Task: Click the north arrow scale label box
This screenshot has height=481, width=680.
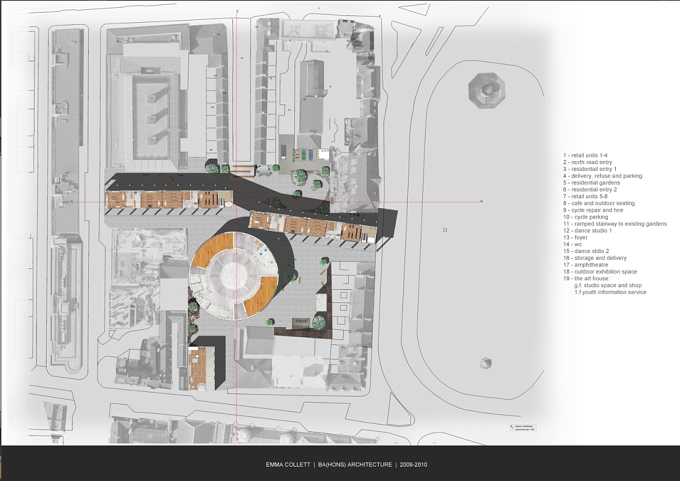Action: [x=523, y=428]
